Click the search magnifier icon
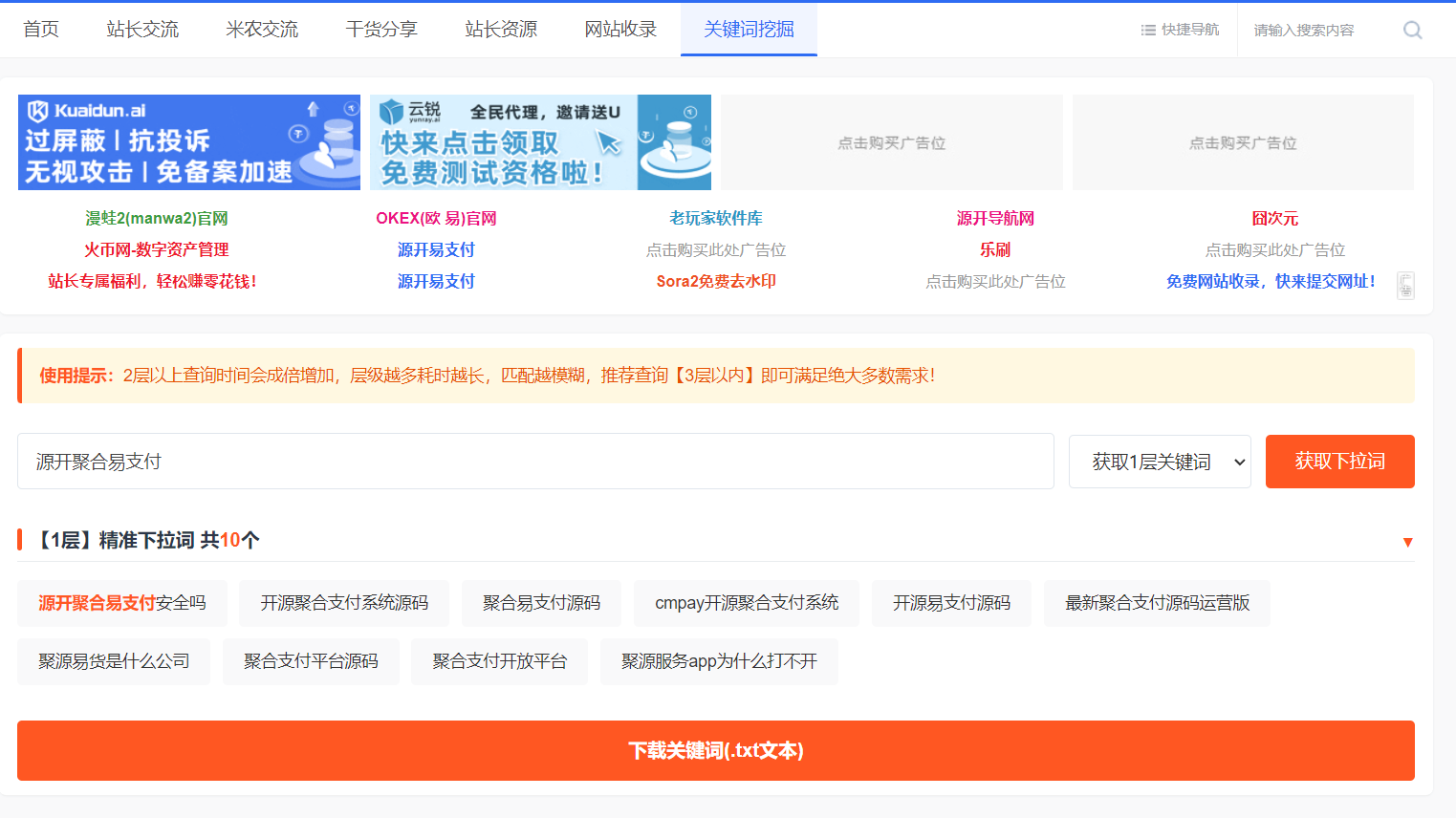The image size is (1456, 818). (x=1412, y=31)
